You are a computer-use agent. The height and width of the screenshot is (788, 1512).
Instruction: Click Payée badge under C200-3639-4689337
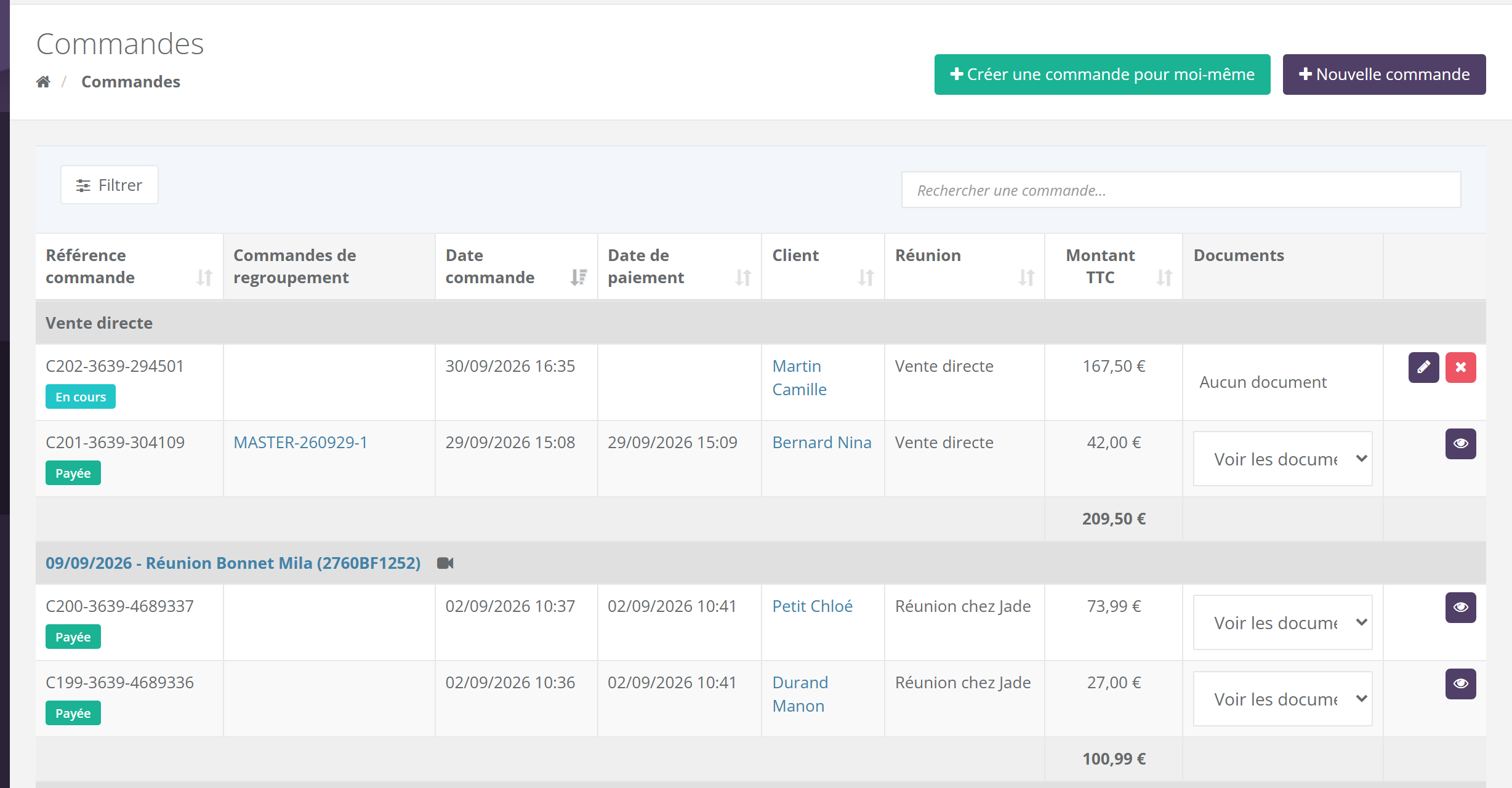tap(73, 637)
